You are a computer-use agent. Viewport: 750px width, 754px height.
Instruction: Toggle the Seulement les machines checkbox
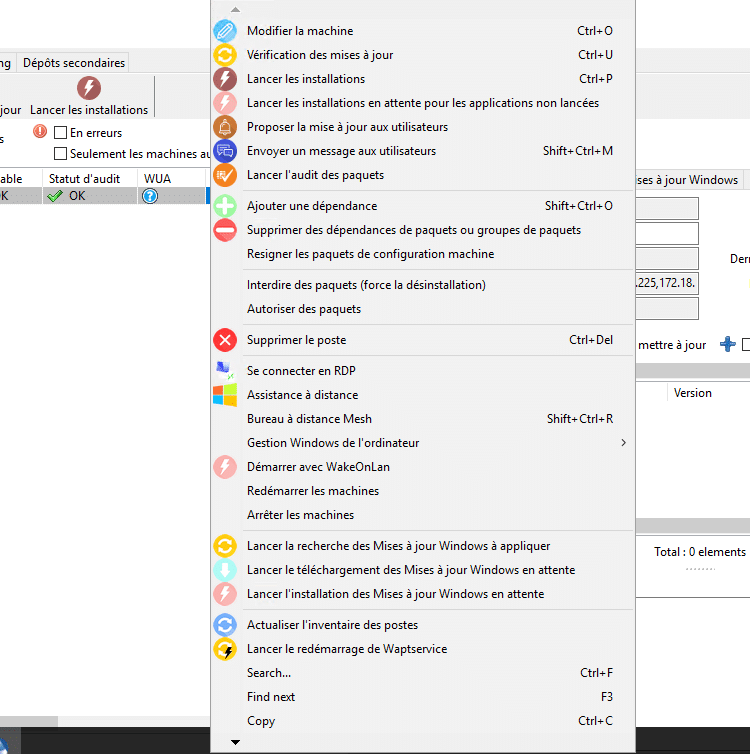61,154
